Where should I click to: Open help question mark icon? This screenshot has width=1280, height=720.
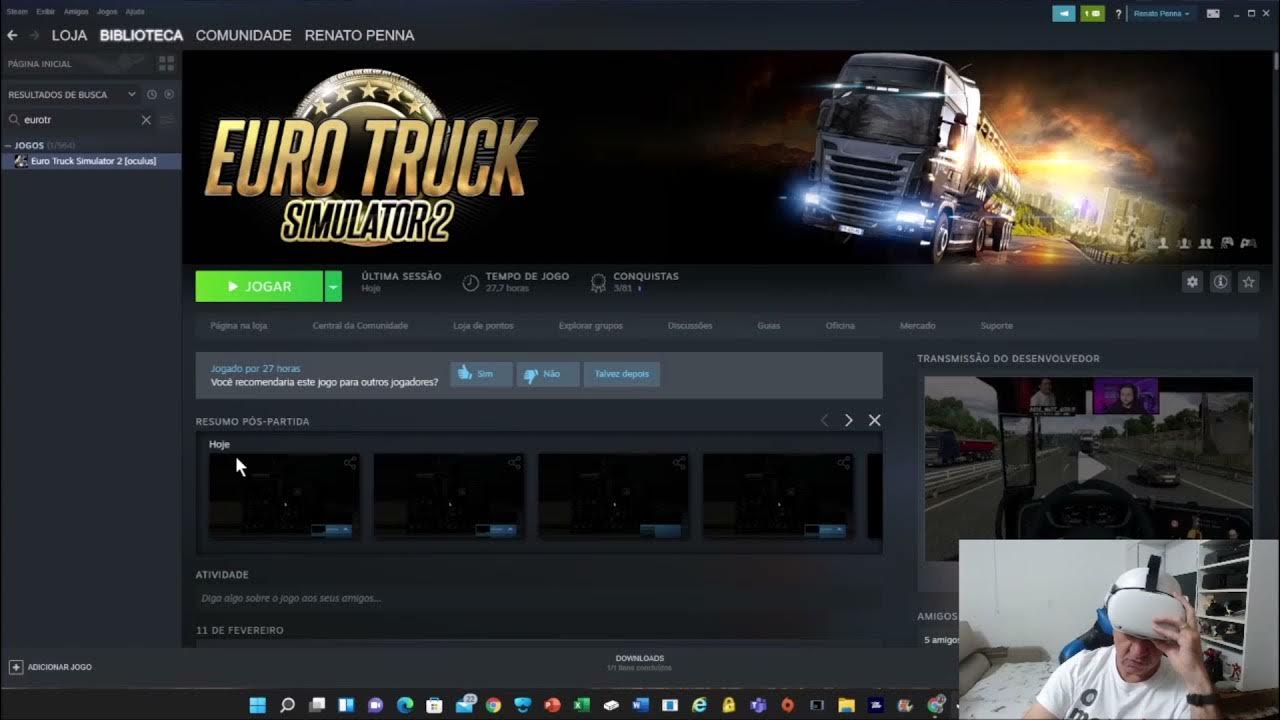pyautogui.click(x=1118, y=14)
